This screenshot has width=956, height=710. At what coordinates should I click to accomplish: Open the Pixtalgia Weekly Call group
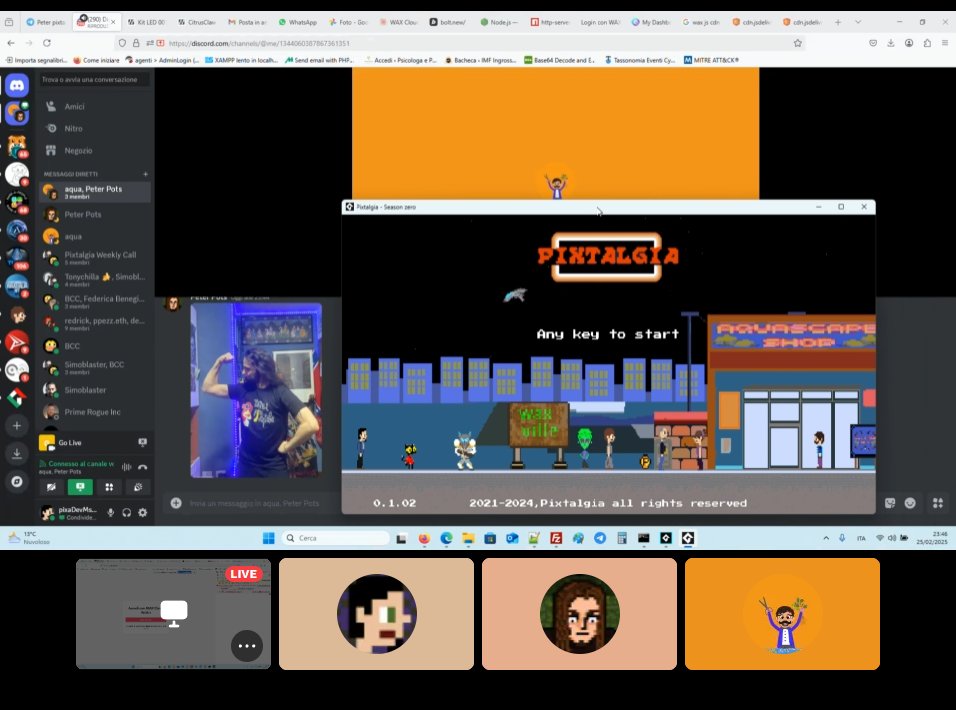(95, 258)
